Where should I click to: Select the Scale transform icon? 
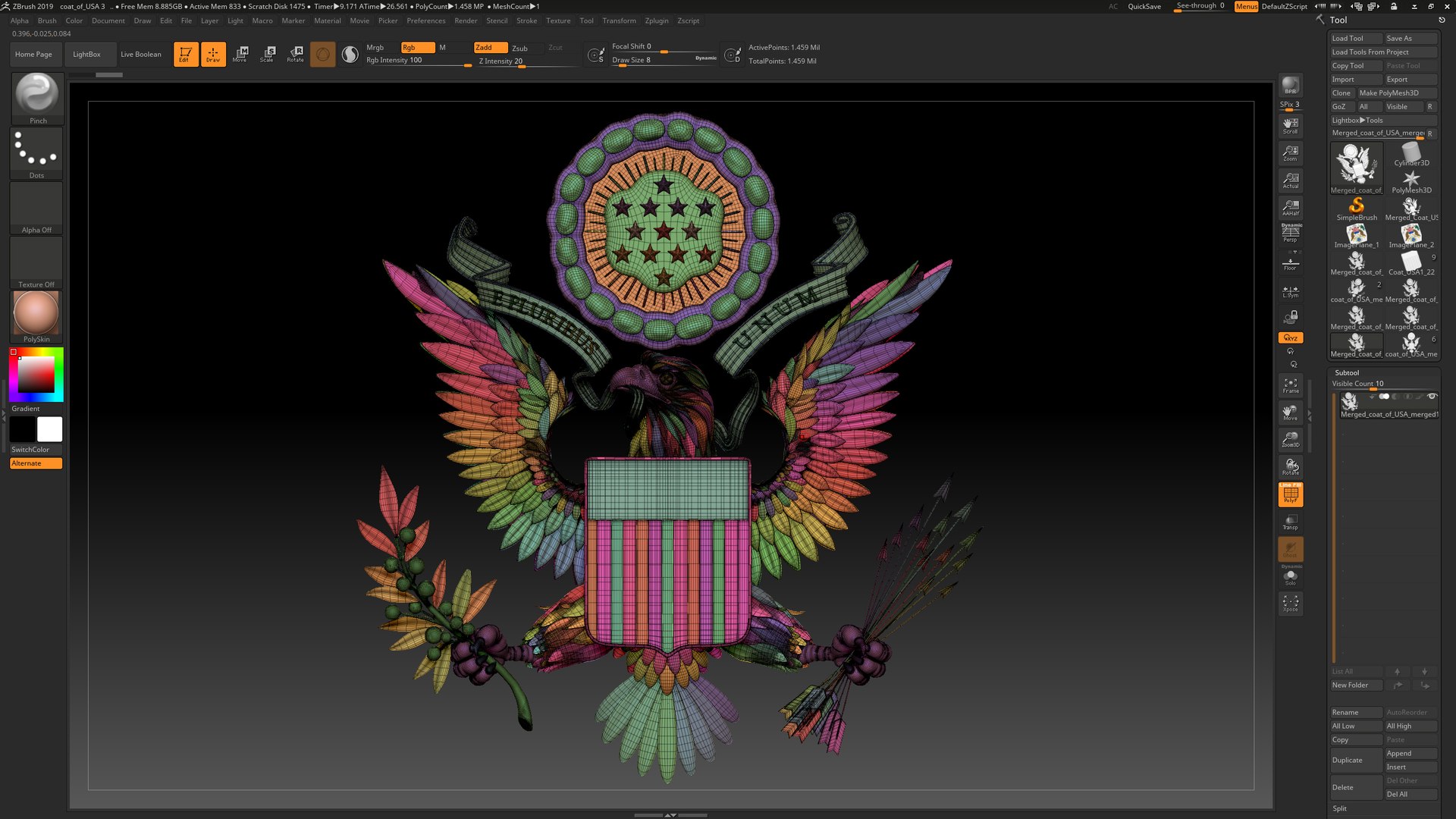pyautogui.click(x=268, y=54)
